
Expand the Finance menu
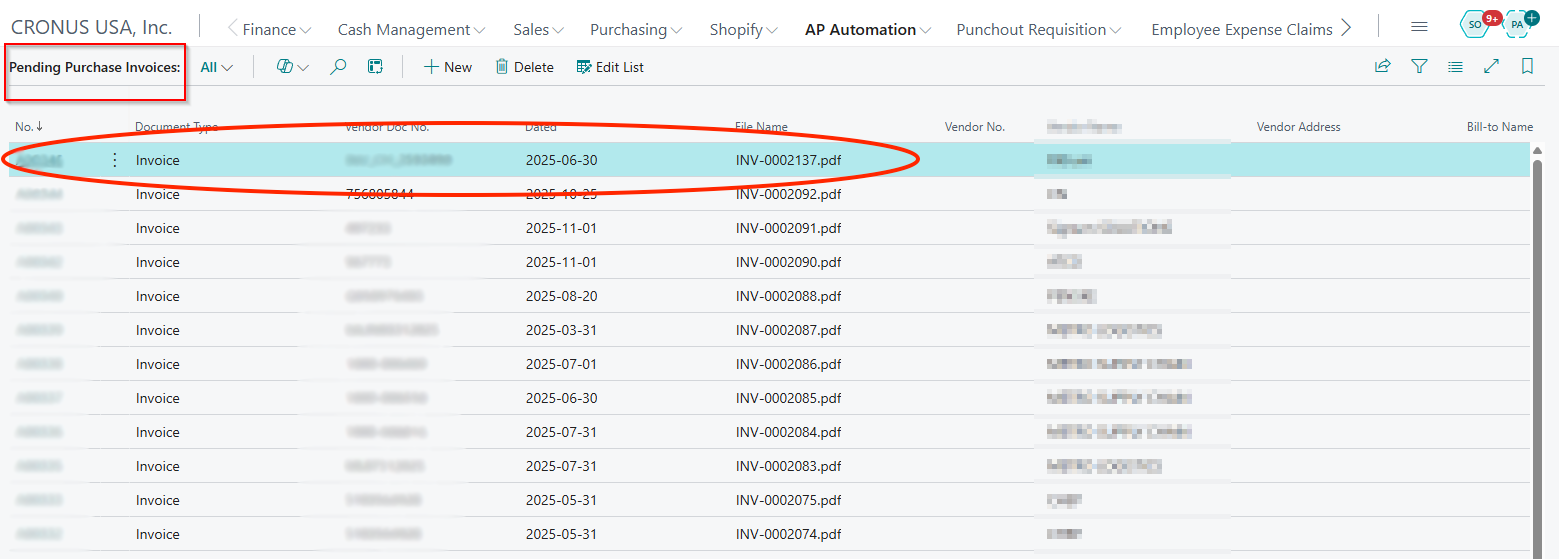click(276, 30)
